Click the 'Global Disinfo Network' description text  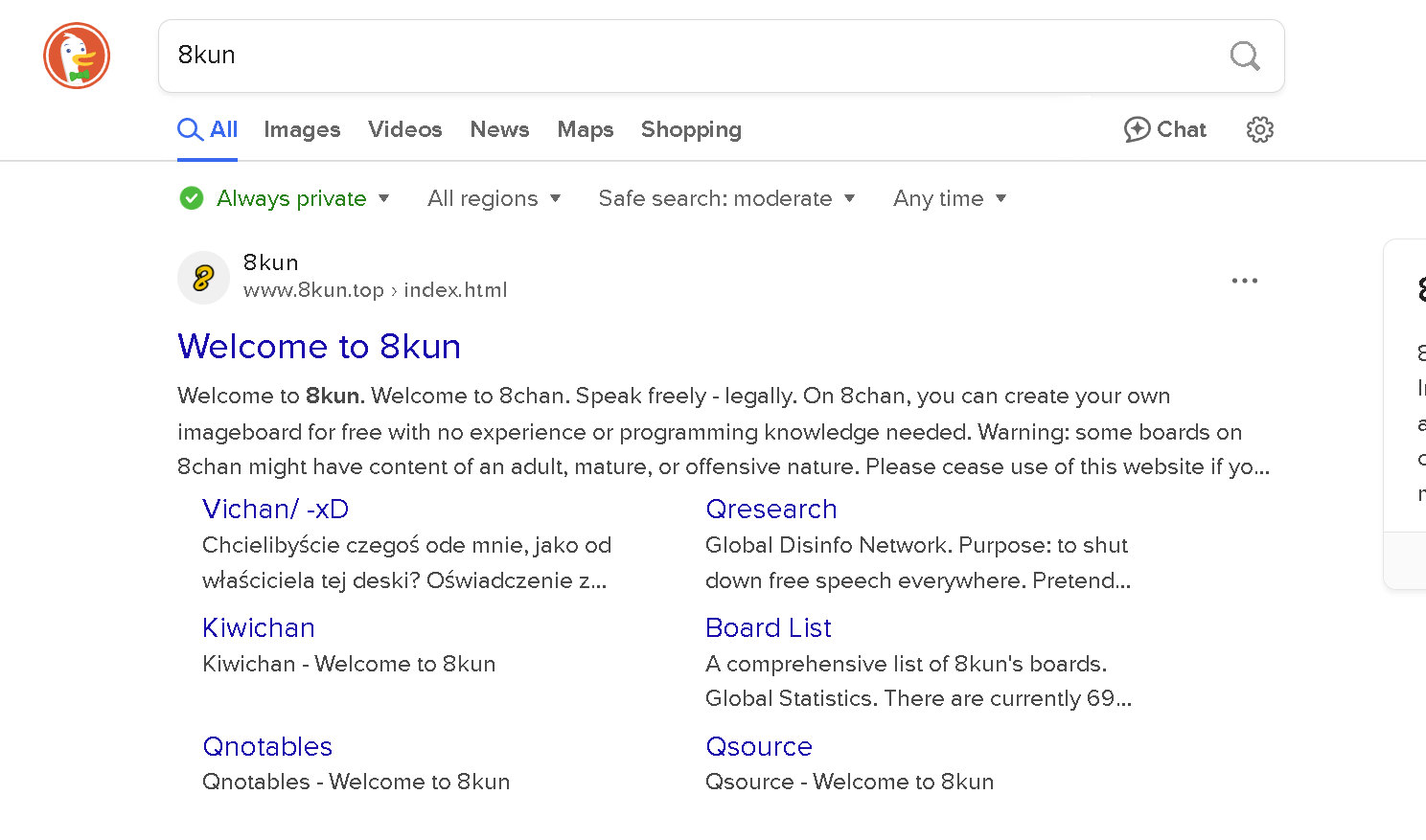(918, 563)
